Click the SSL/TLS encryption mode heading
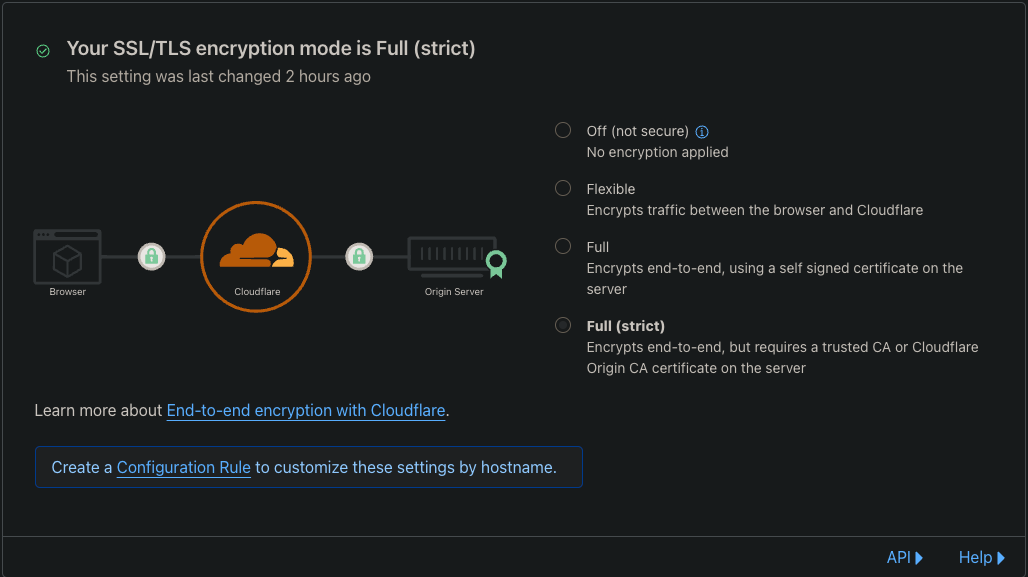The width and height of the screenshot is (1028, 577). pyautogui.click(x=271, y=48)
